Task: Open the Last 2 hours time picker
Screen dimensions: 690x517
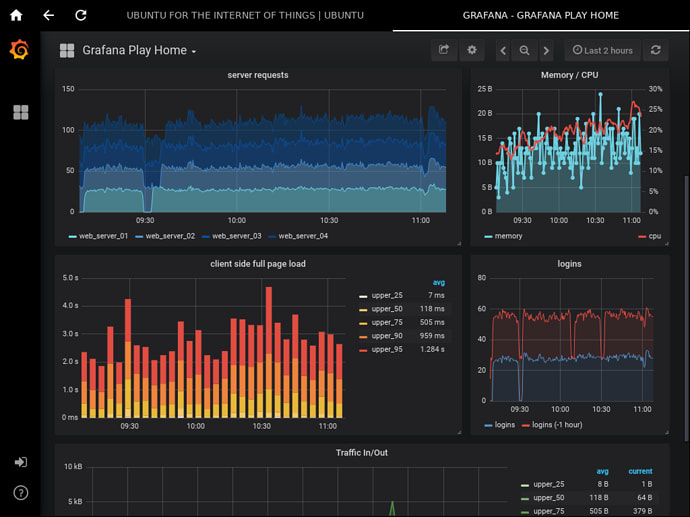Action: click(603, 51)
